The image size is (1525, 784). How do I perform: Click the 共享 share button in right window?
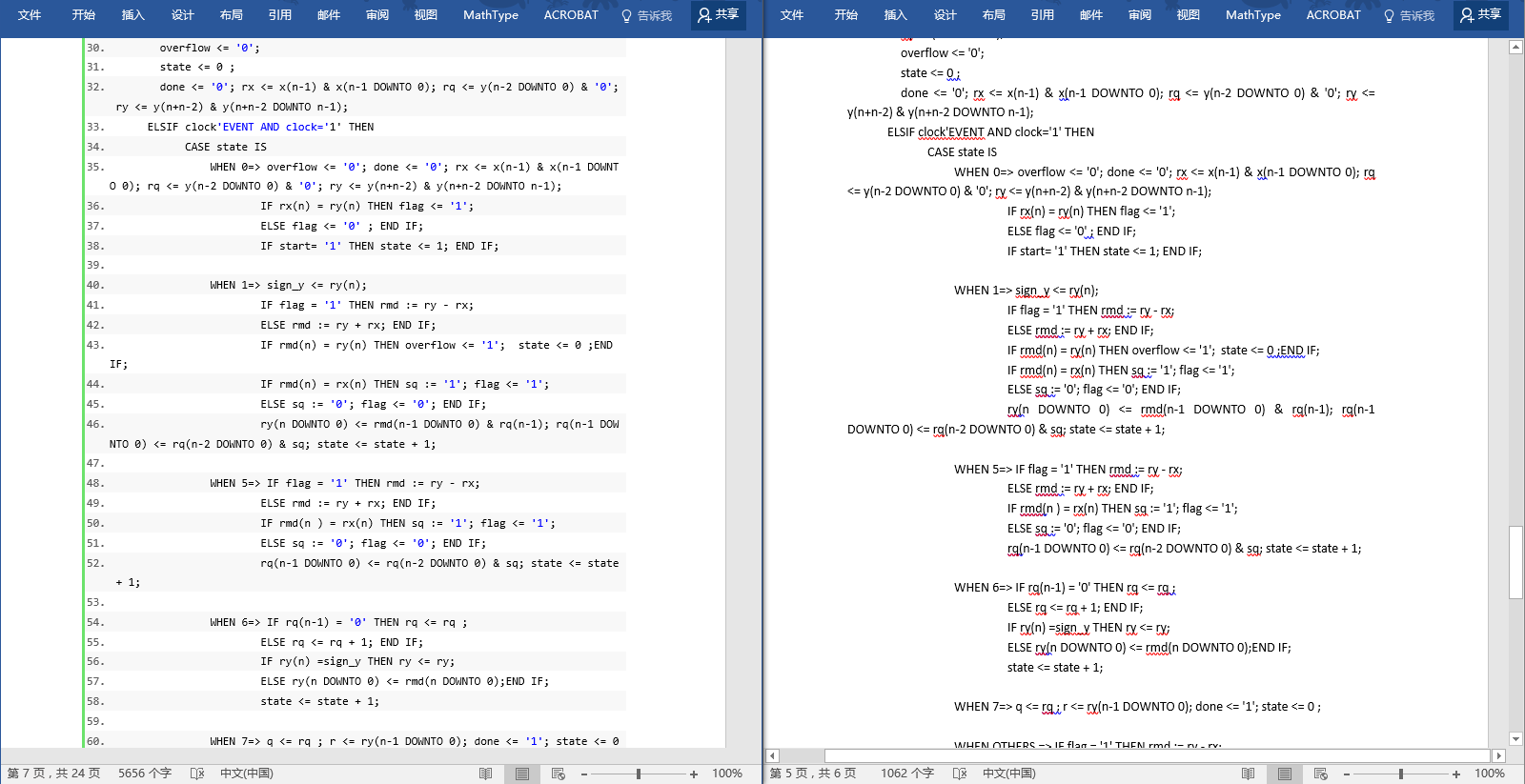point(1481,15)
